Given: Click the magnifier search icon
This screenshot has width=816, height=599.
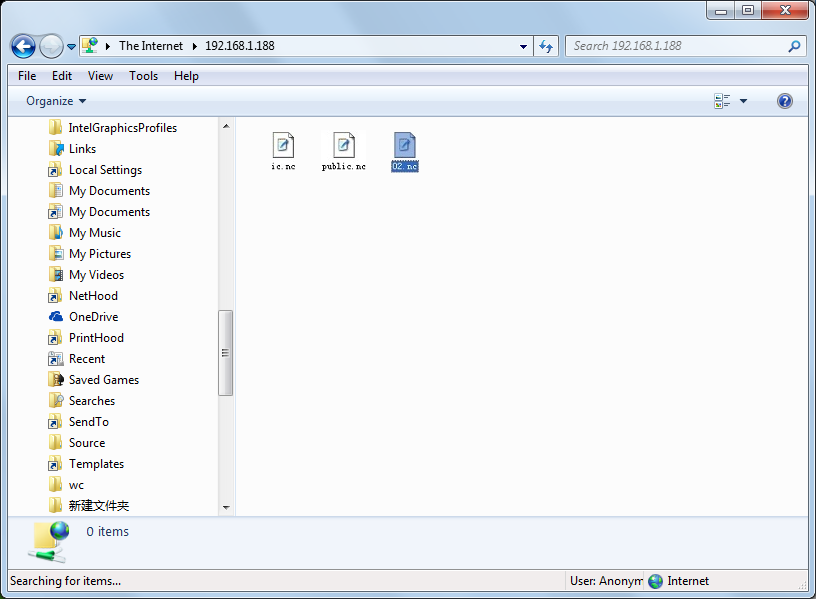Looking at the screenshot, I should pos(794,46).
